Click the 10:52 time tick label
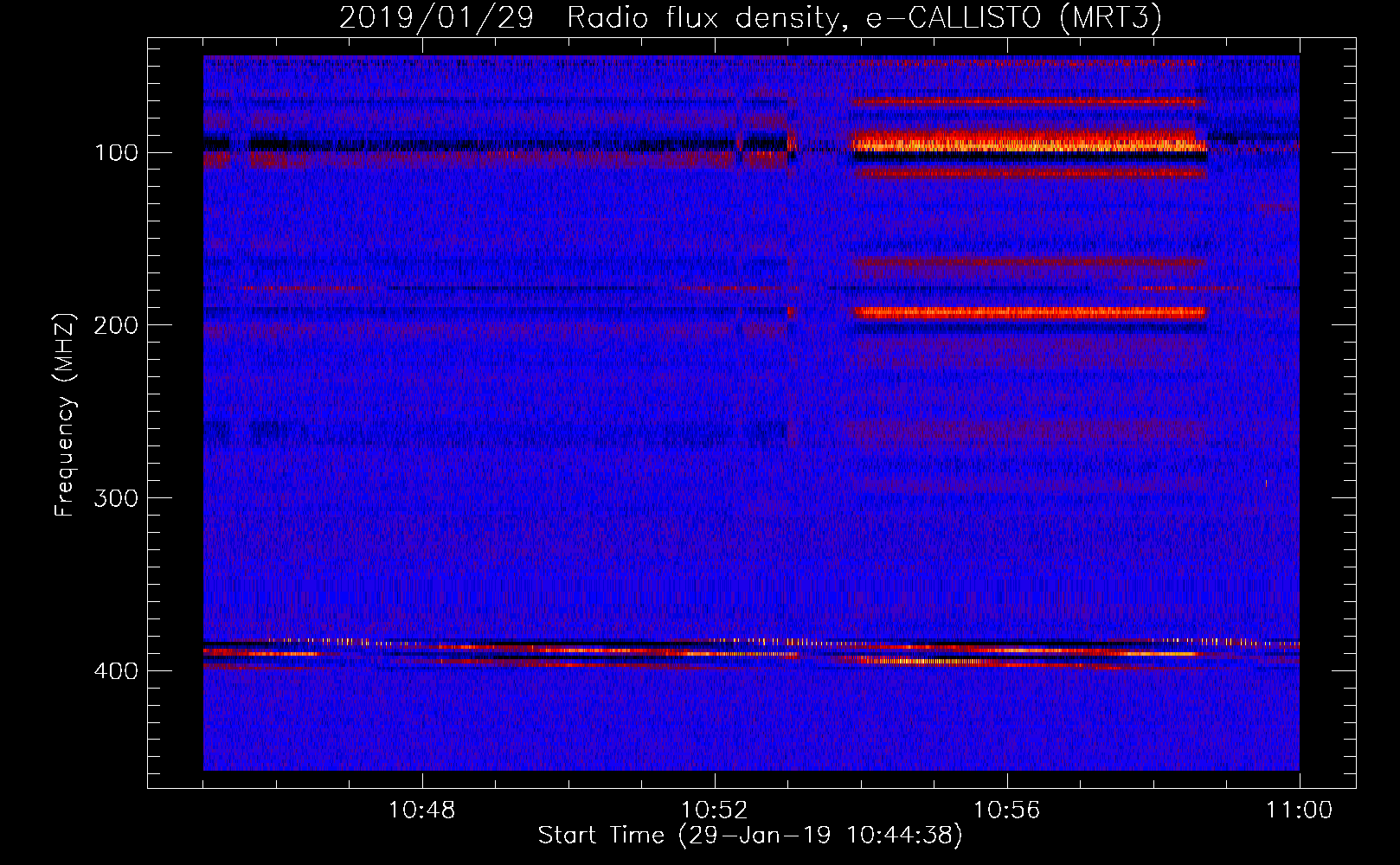The image size is (1400, 865). click(x=715, y=811)
